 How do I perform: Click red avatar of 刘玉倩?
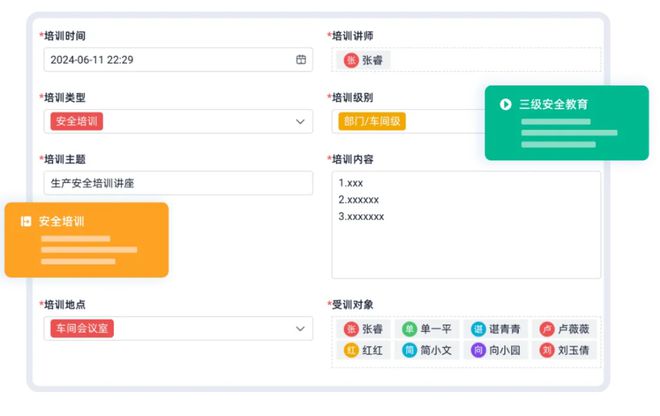pyautogui.click(x=547, y=350)
